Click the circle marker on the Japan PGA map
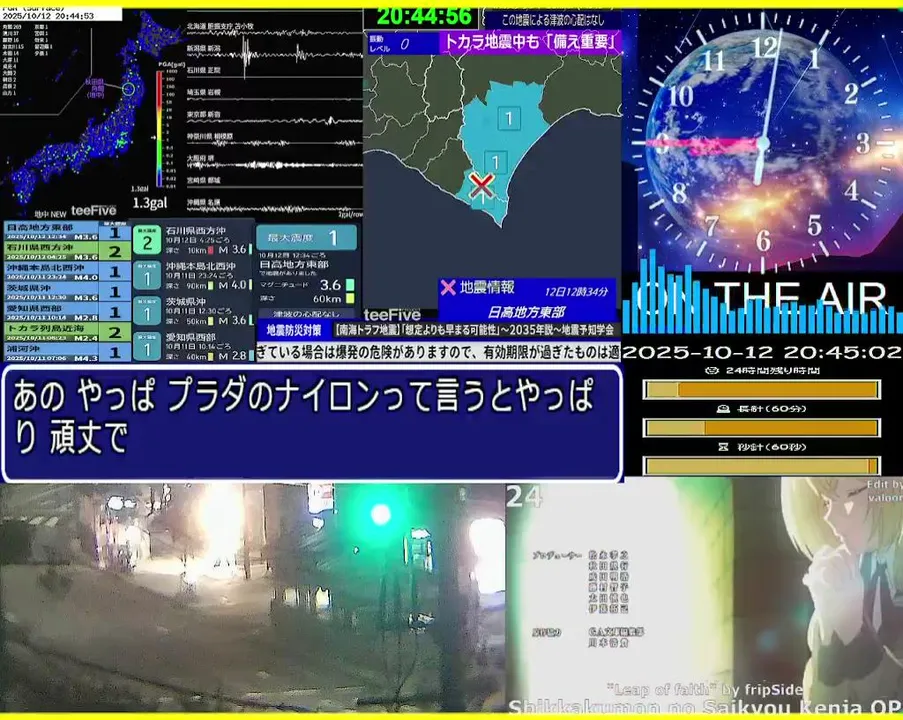This screenshot has height=720, width=903. tap(128, 89)
